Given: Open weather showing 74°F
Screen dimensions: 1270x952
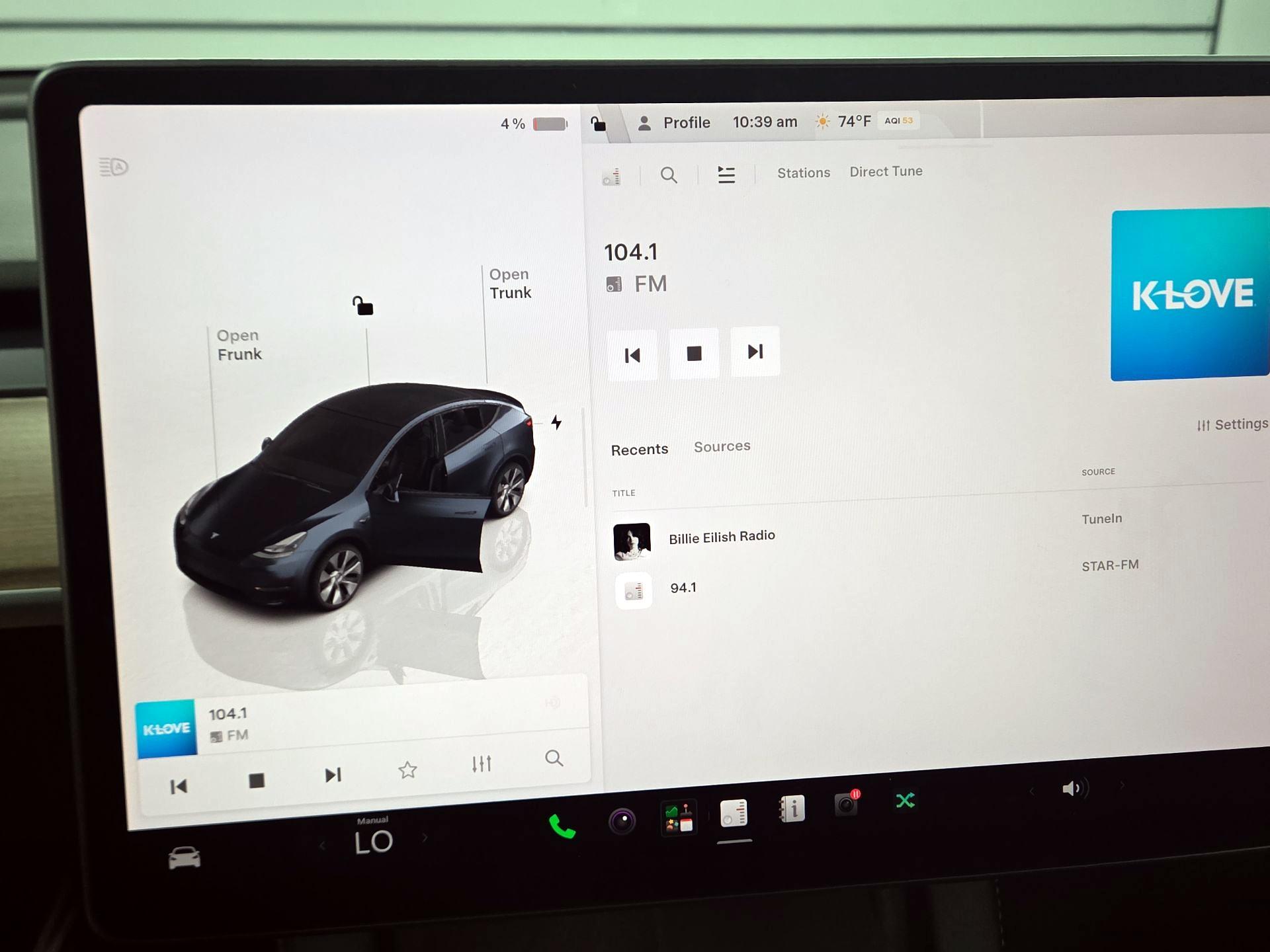Looking at the screenshot, I should click(843, 121).
